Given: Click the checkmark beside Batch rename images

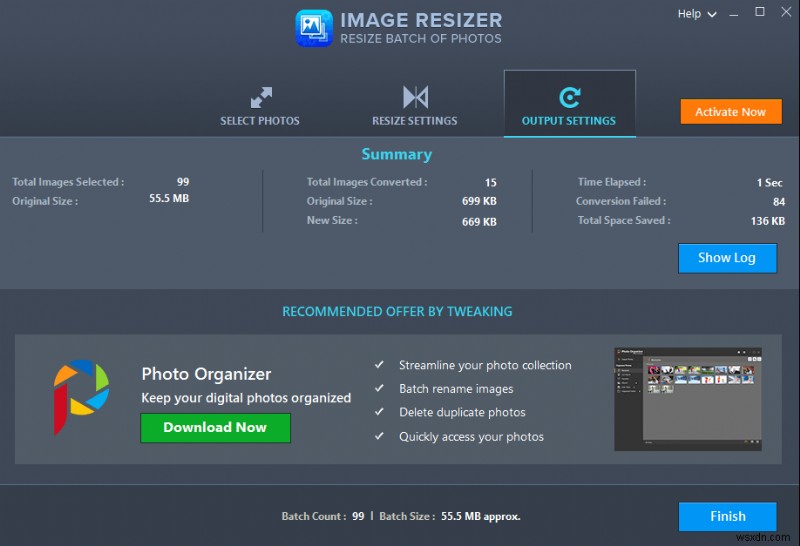Looking at the screenshot, I should coord(379,388).
